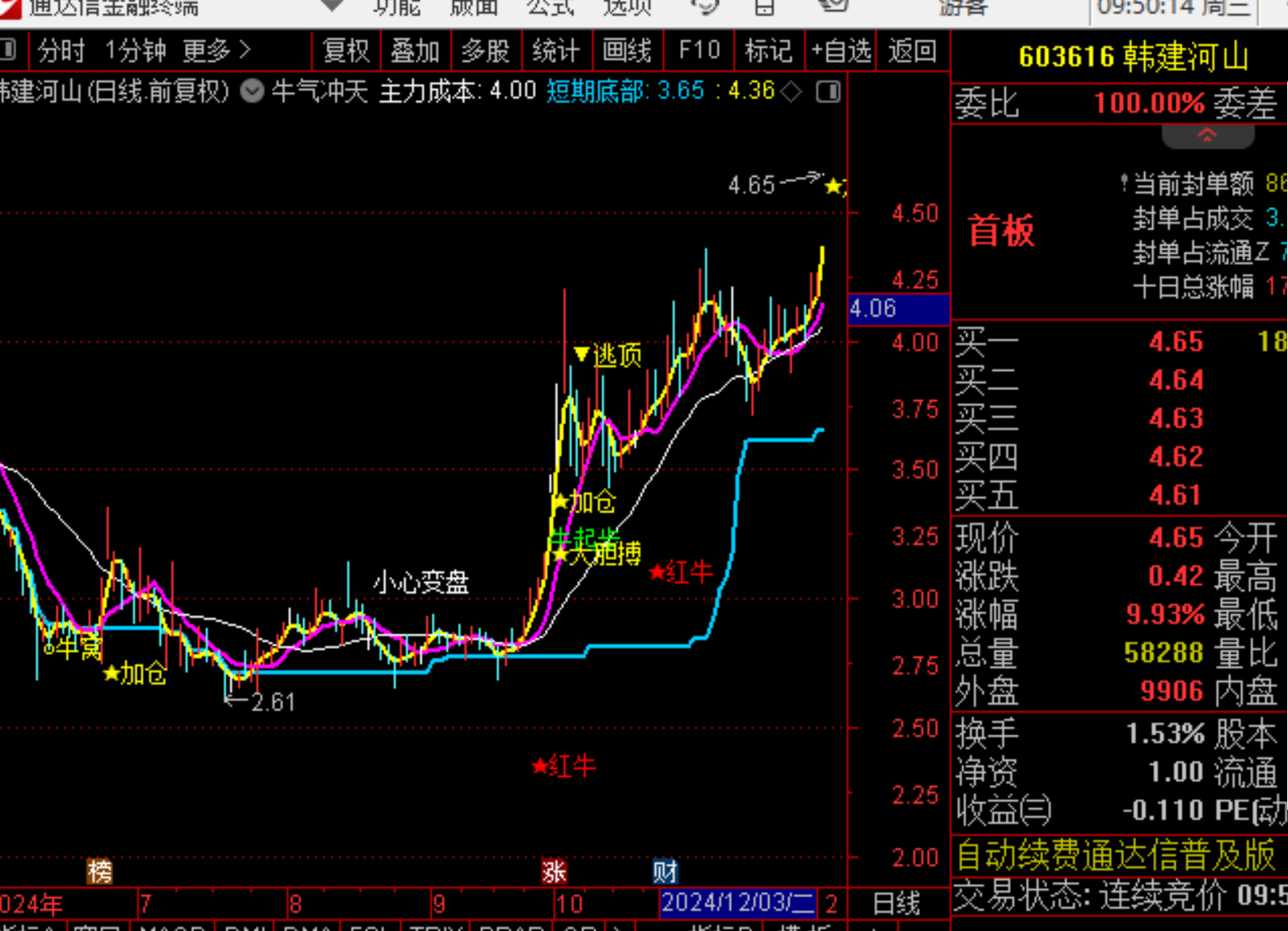Open the 版面 menu
Image resolution: width=1288 pixels, height=931 pixels.
[474, 7]
